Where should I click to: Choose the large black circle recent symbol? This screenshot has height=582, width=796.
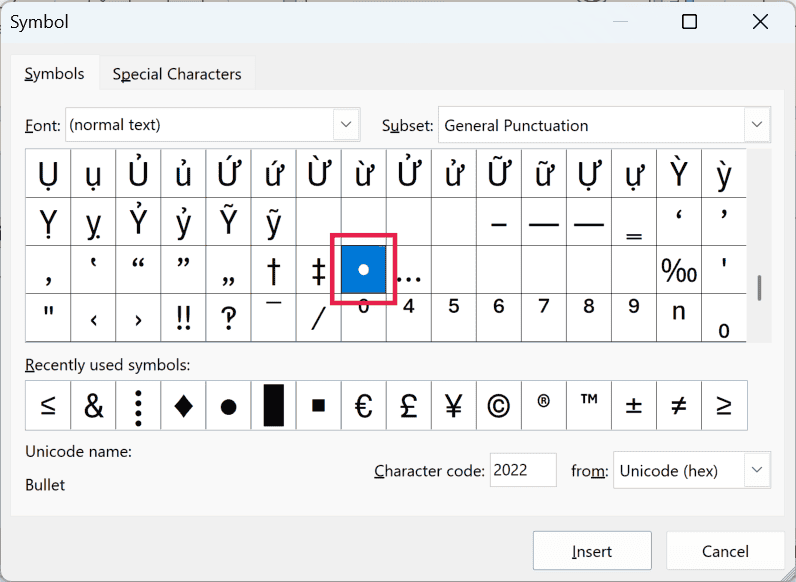(228, 405)
